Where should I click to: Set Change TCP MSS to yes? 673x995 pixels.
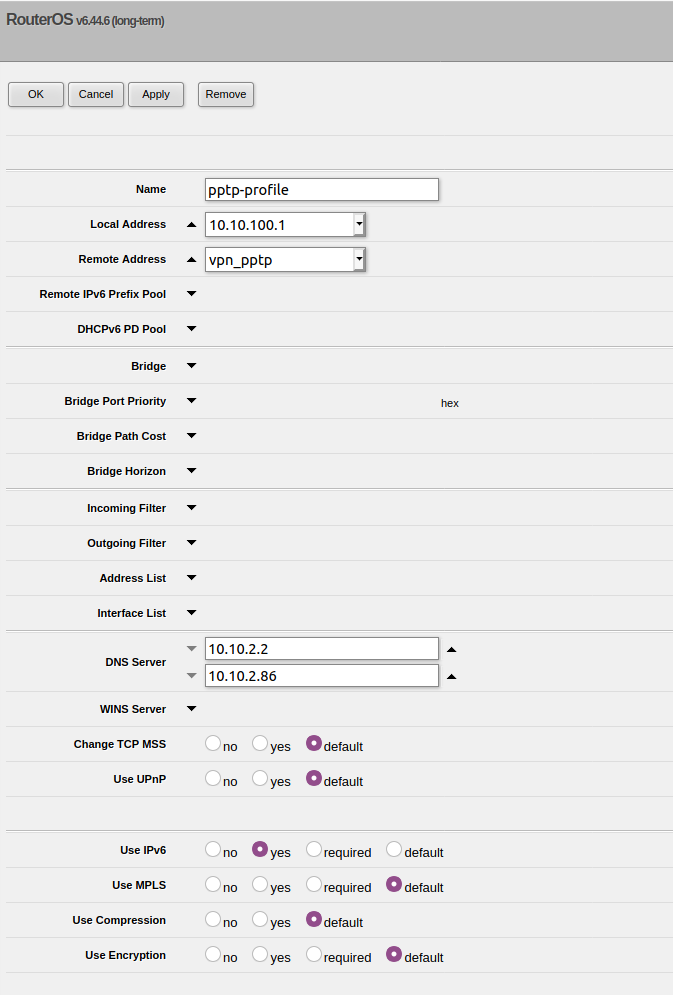tap(260, 744)
